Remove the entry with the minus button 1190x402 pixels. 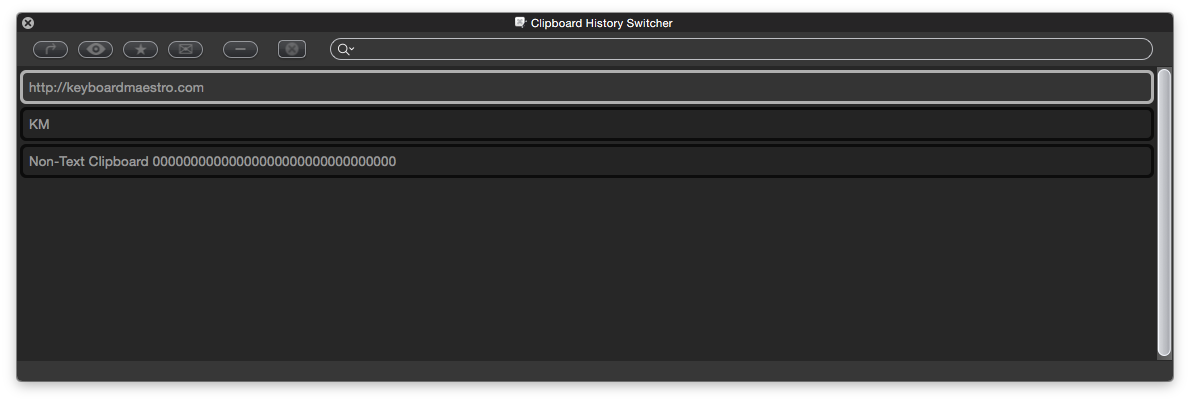[241, 49]
